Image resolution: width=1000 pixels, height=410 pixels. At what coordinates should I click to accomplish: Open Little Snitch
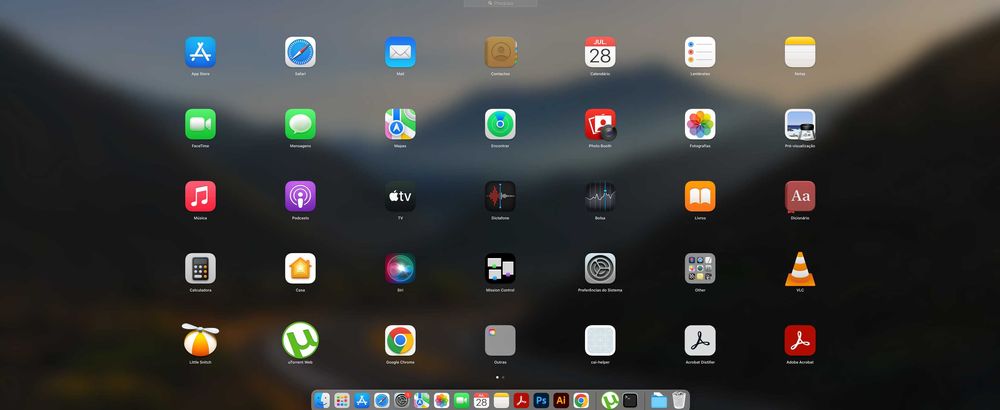(x=200, y=340)
